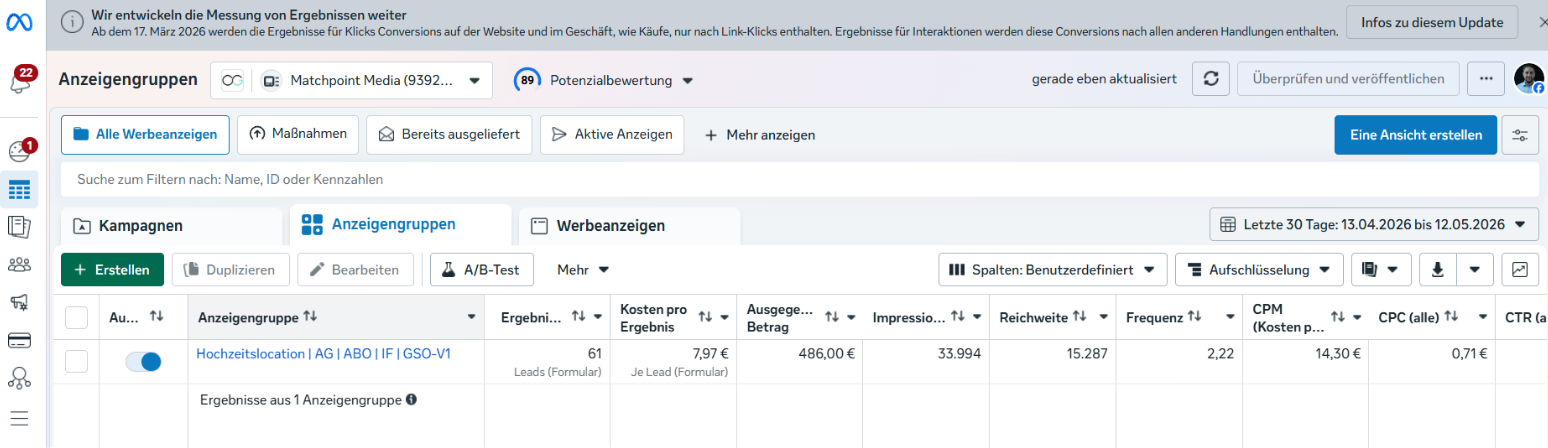Click the 89 Potenzialbewertung score circle

(x=527, y=80)
